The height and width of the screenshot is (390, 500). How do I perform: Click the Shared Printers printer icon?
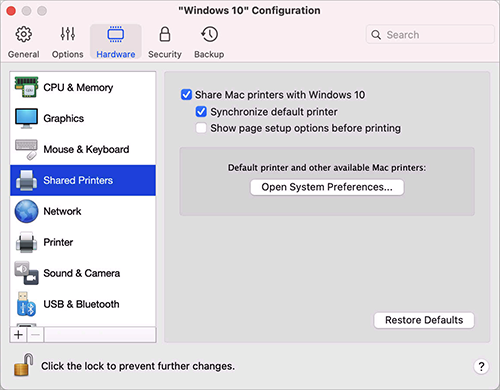click(26, 180)
